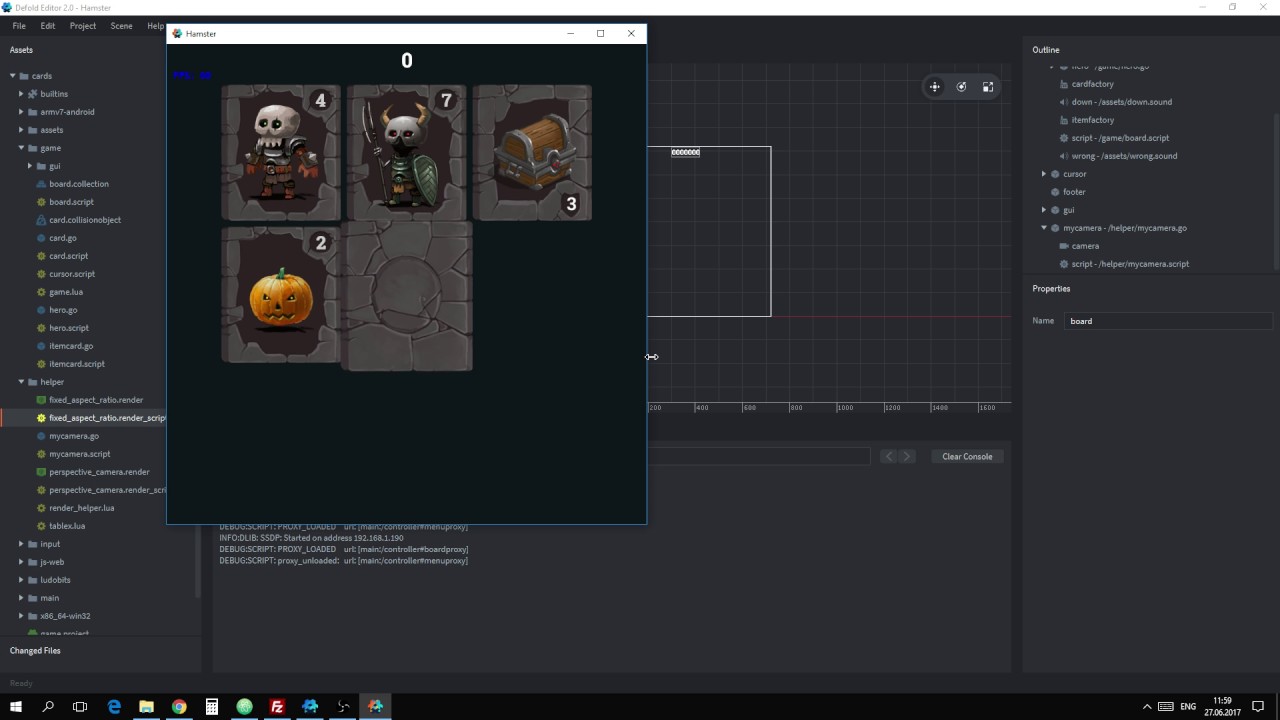The width and height of the screenshot is (1280, 720).
Task: Go to next console search result
Action: (x=907, y=457)
